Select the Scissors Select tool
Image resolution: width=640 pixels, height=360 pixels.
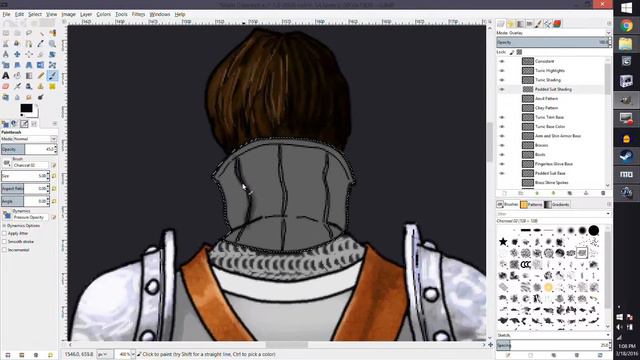pyautogui.click(x=6, y=44)
